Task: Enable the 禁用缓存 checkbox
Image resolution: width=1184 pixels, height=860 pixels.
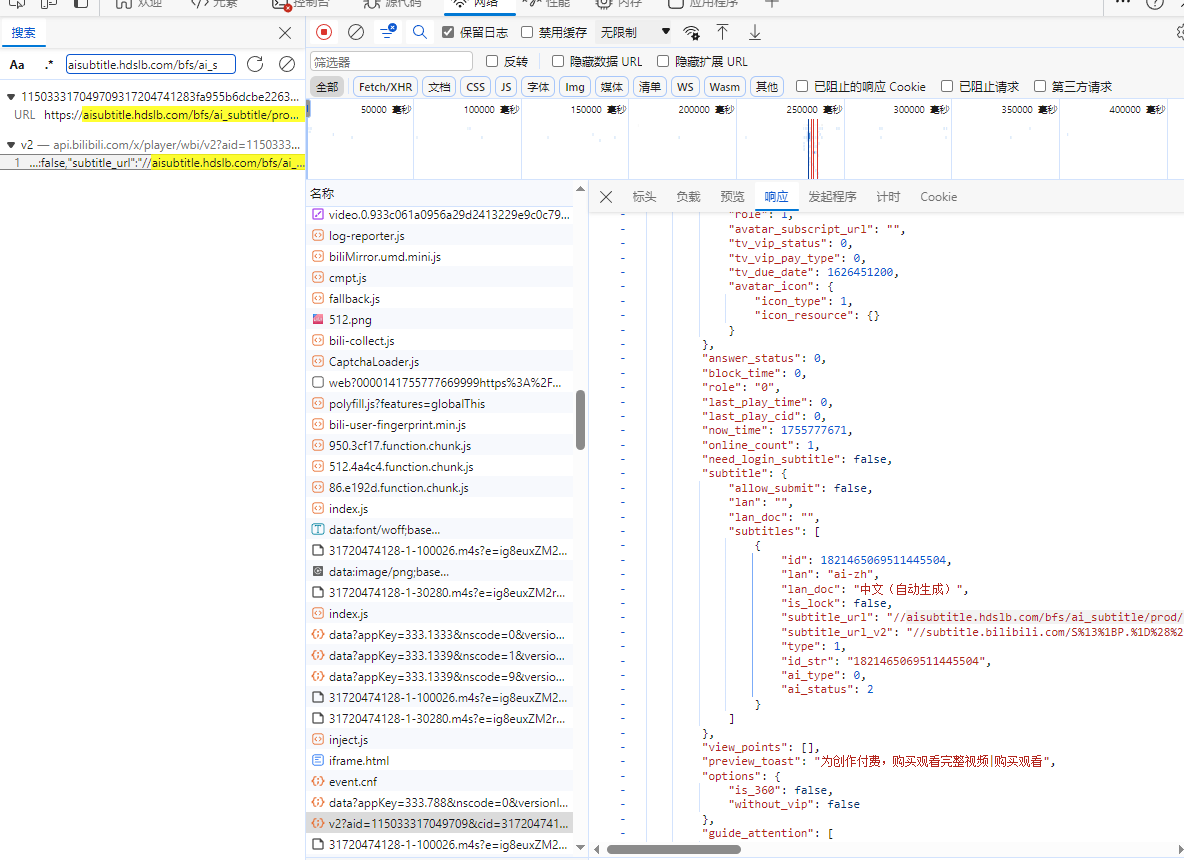Action: point(528,33)
